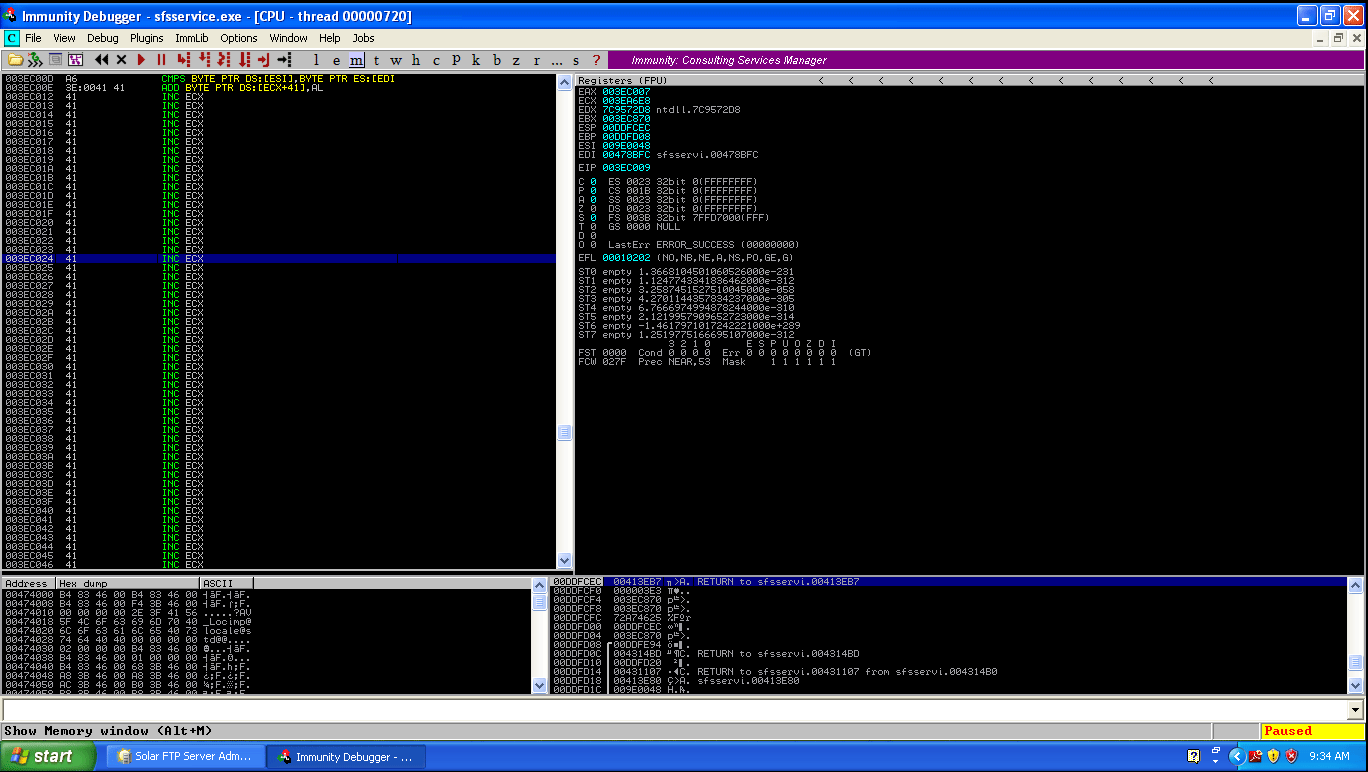
Task: Open the Plugins menu
Action: [147, 38]
